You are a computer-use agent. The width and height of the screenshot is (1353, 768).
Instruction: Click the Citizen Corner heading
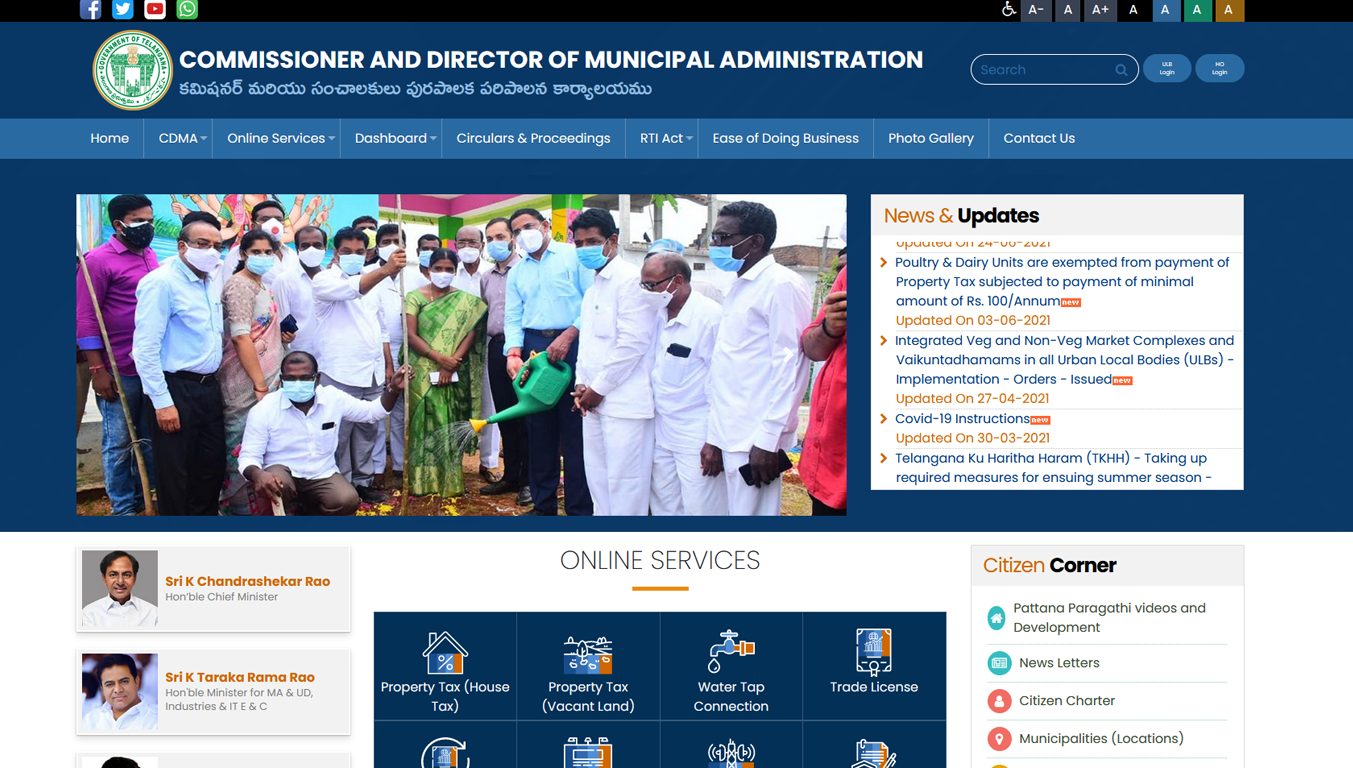tap(1049, 566)
